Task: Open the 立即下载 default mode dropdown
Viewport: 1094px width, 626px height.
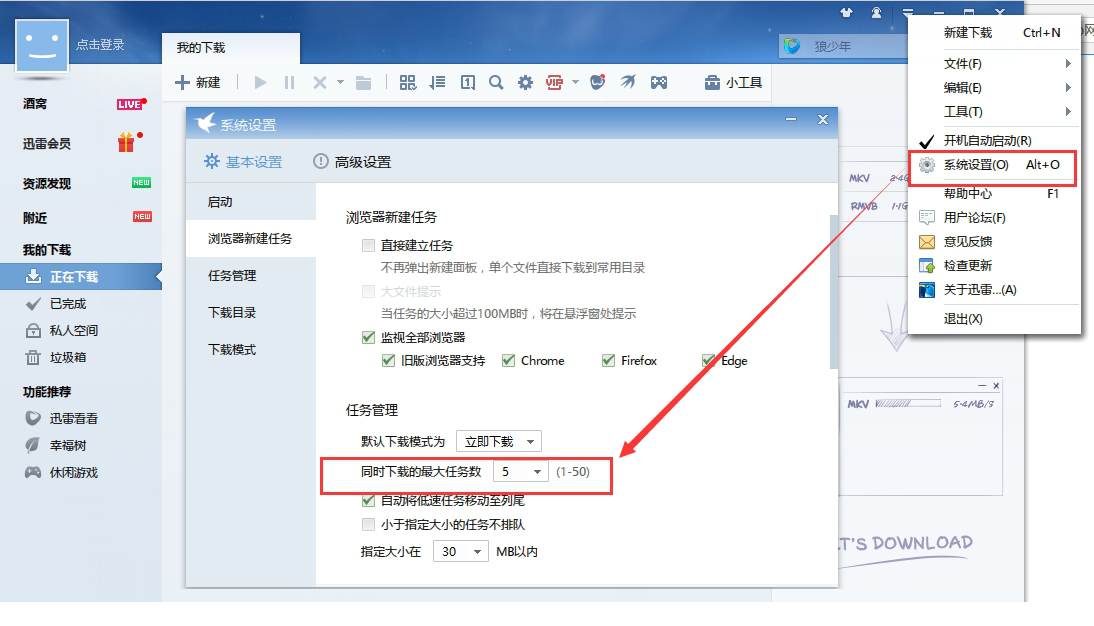Action: [498, 441]
